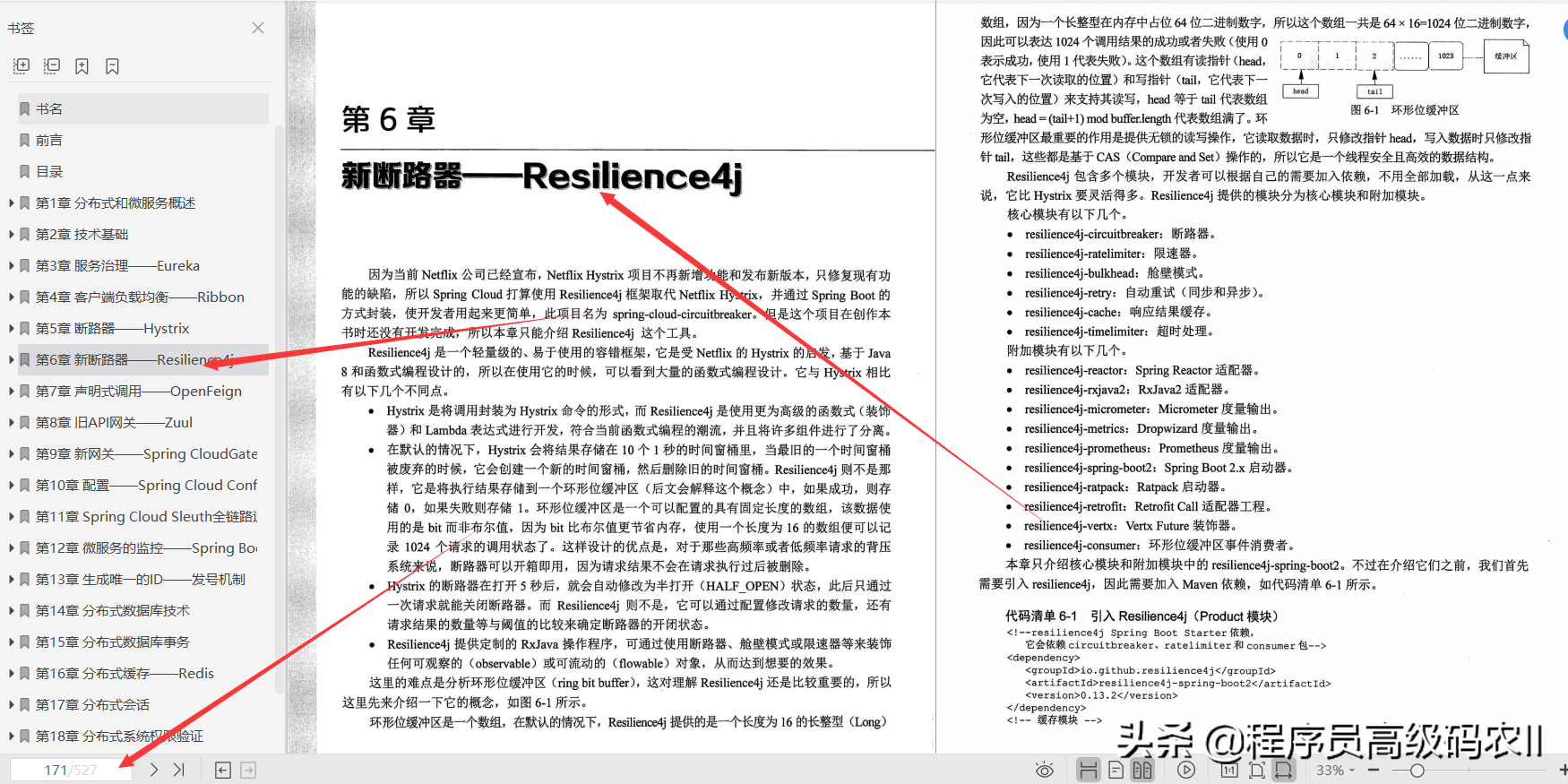Expand 第8章 旧API网关 Zuul bookmark
The image size is (1568, 784).
11,422
